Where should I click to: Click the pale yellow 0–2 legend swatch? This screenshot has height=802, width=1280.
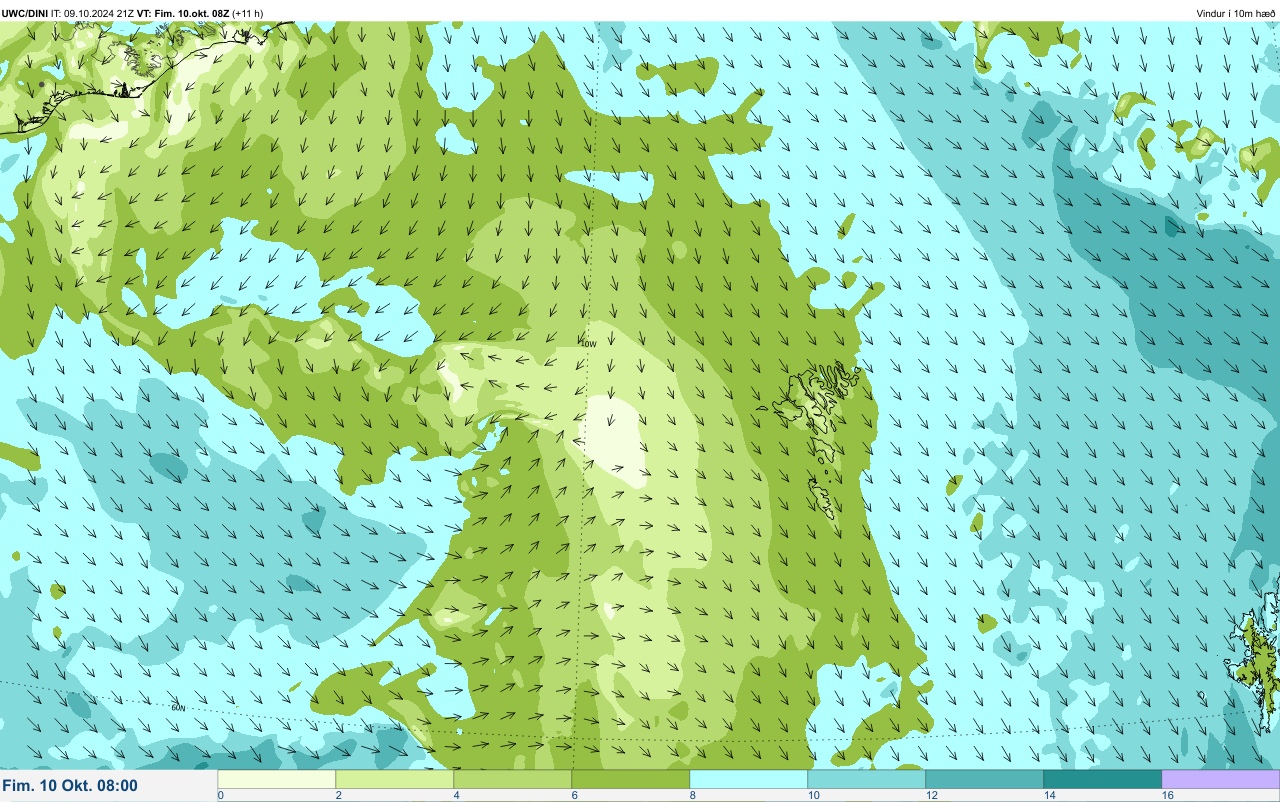[276, 779]
